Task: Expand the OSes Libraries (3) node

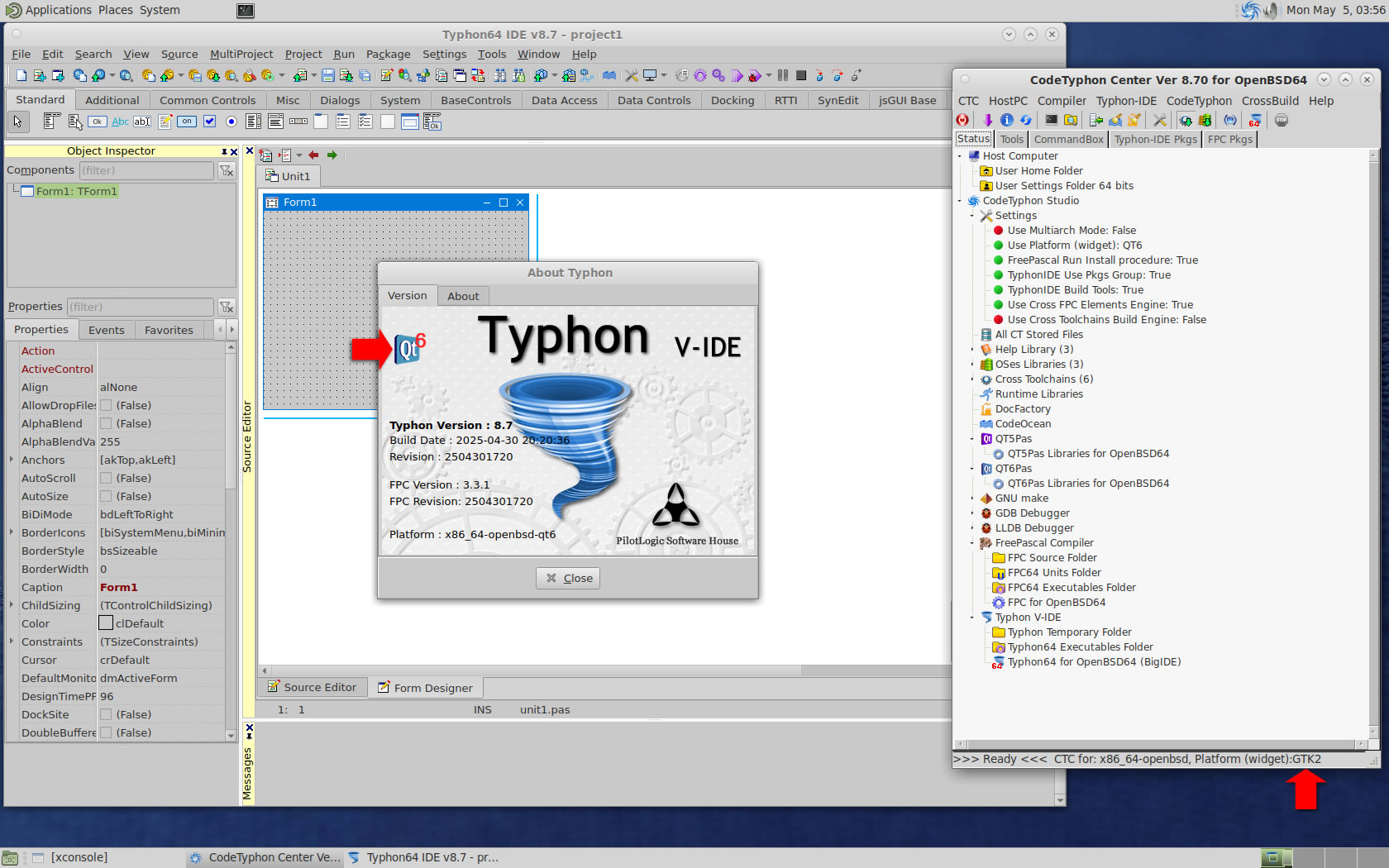Action: pyautogui.click(x=972, y=365)
